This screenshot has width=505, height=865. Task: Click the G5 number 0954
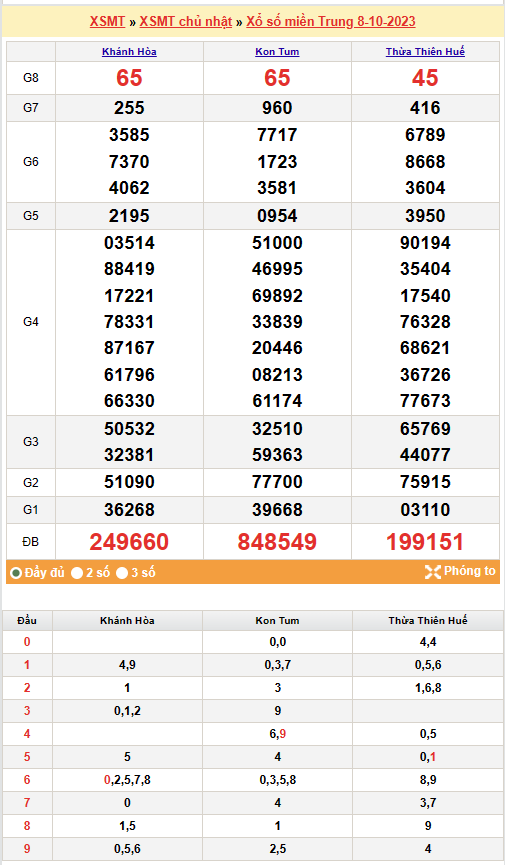tap(277, 216)
